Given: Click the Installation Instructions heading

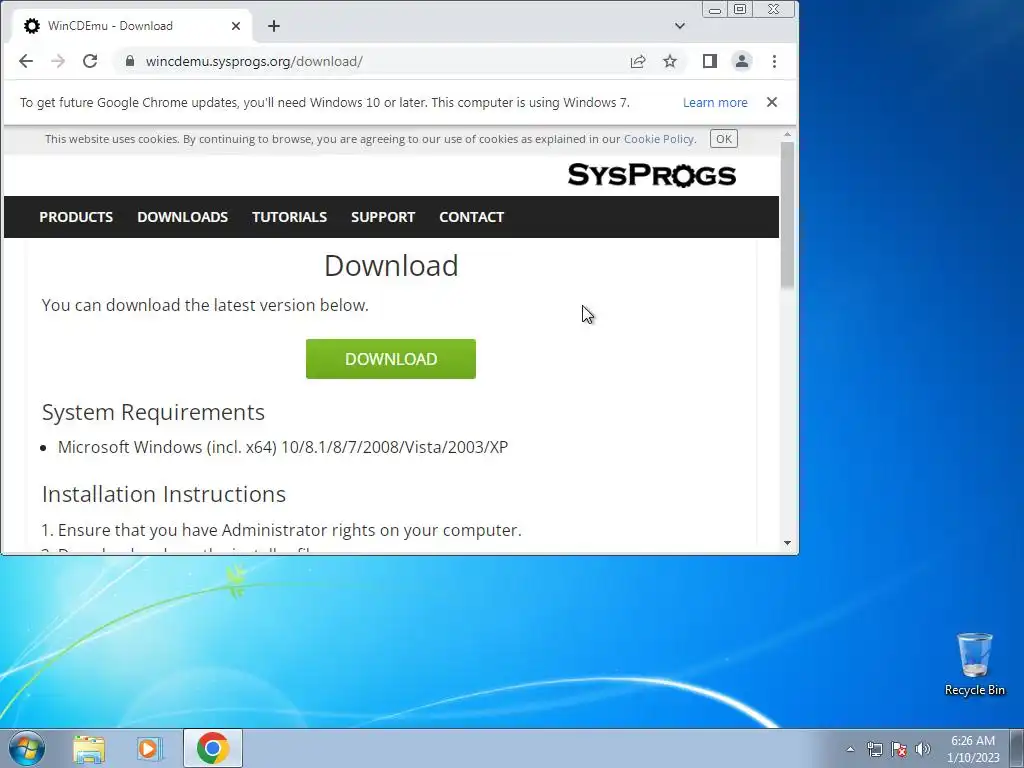Looking at the screenshot, I should (164, 494).
